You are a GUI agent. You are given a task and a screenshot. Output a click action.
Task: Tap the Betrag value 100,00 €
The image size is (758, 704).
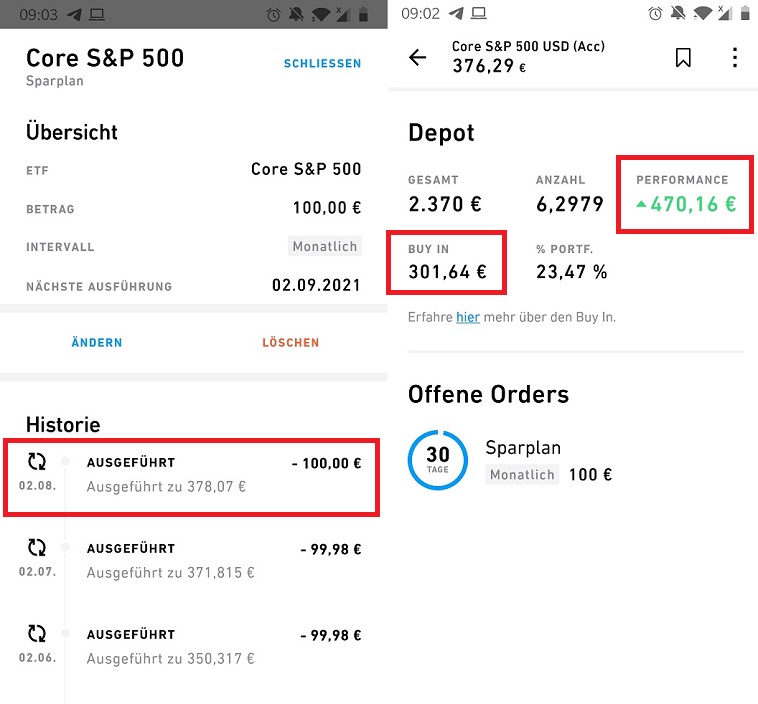(327, 208)
